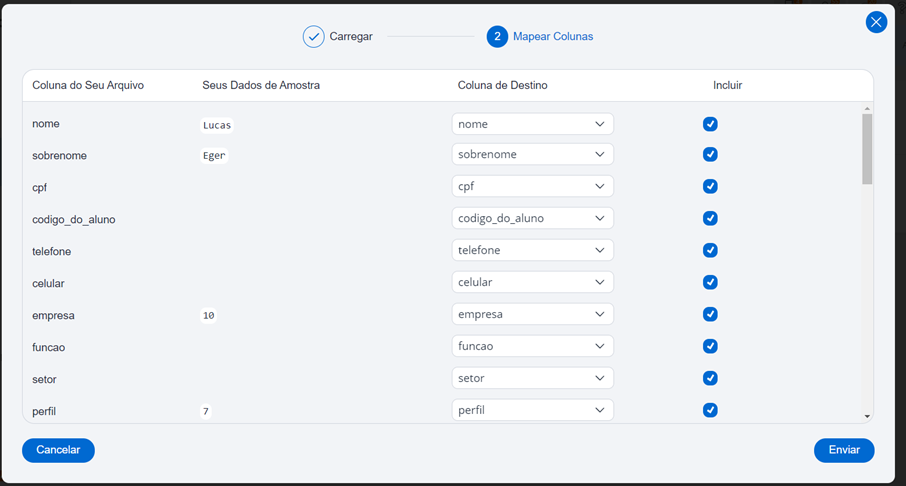Open the setor destination column dropdown

[x=532, y=378]
